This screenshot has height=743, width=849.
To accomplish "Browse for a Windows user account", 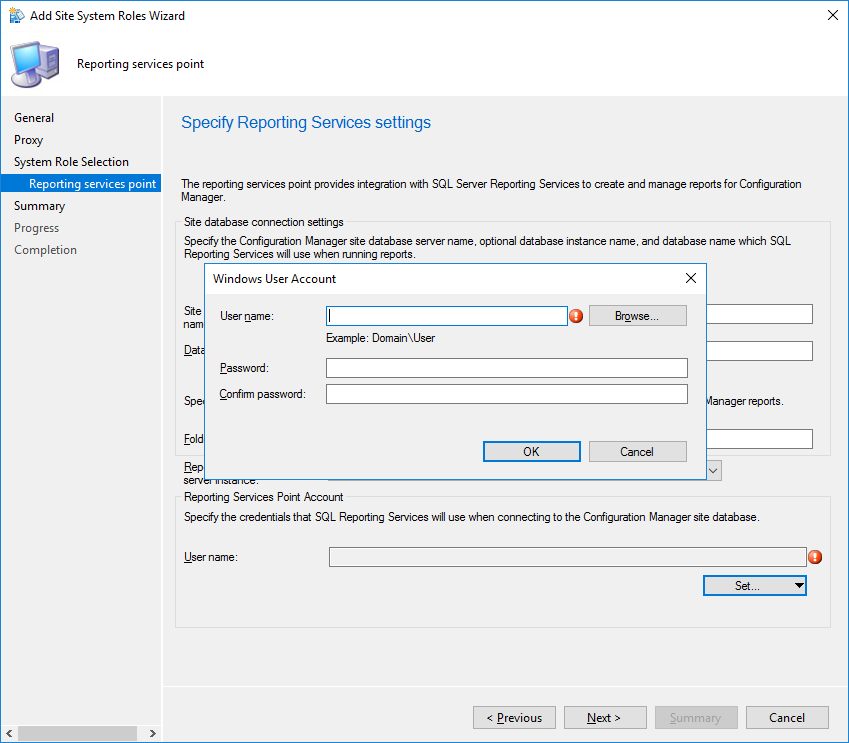I will coord(637,315).
